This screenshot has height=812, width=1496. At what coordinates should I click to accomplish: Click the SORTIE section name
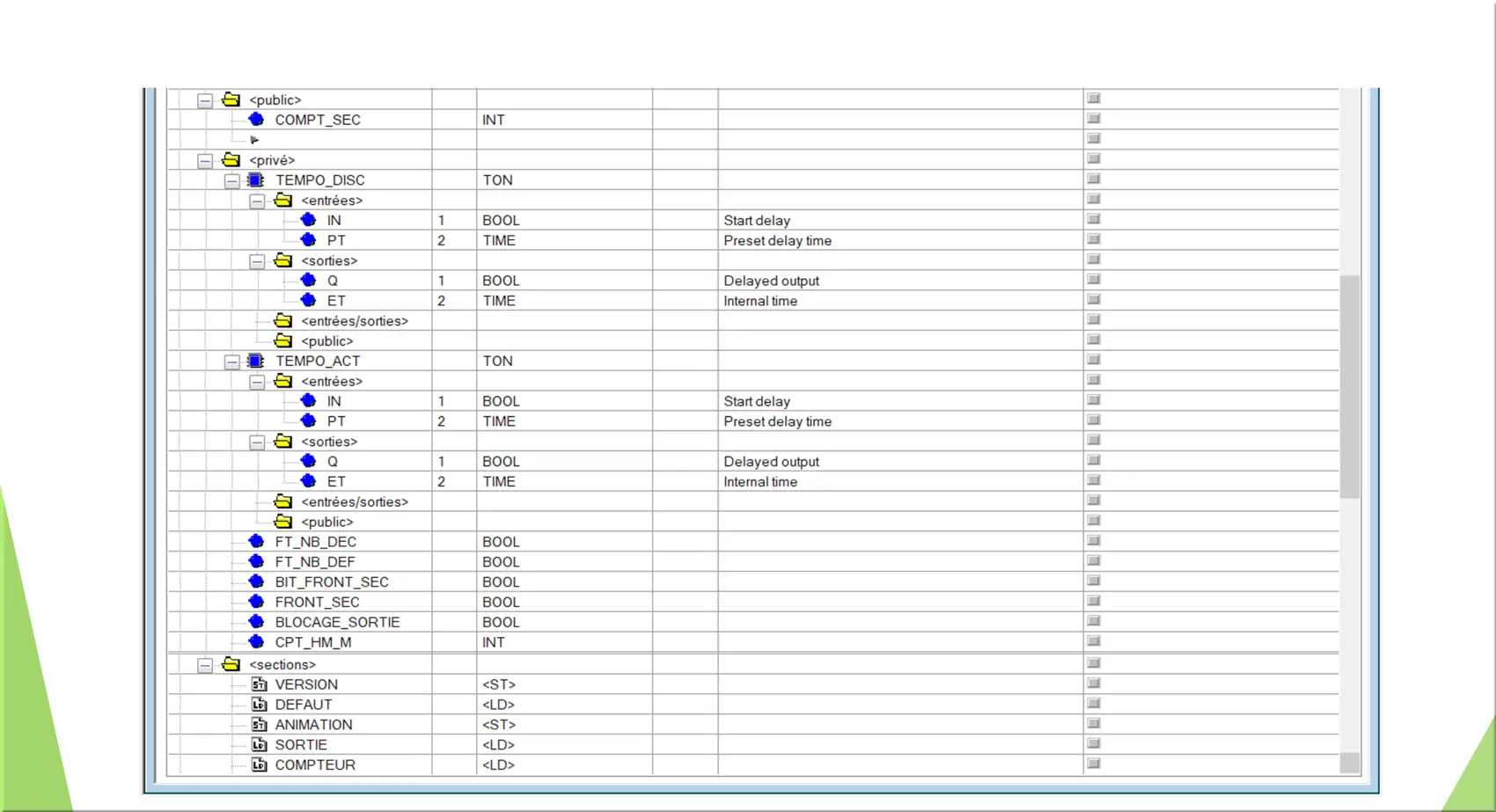[301, 744]
